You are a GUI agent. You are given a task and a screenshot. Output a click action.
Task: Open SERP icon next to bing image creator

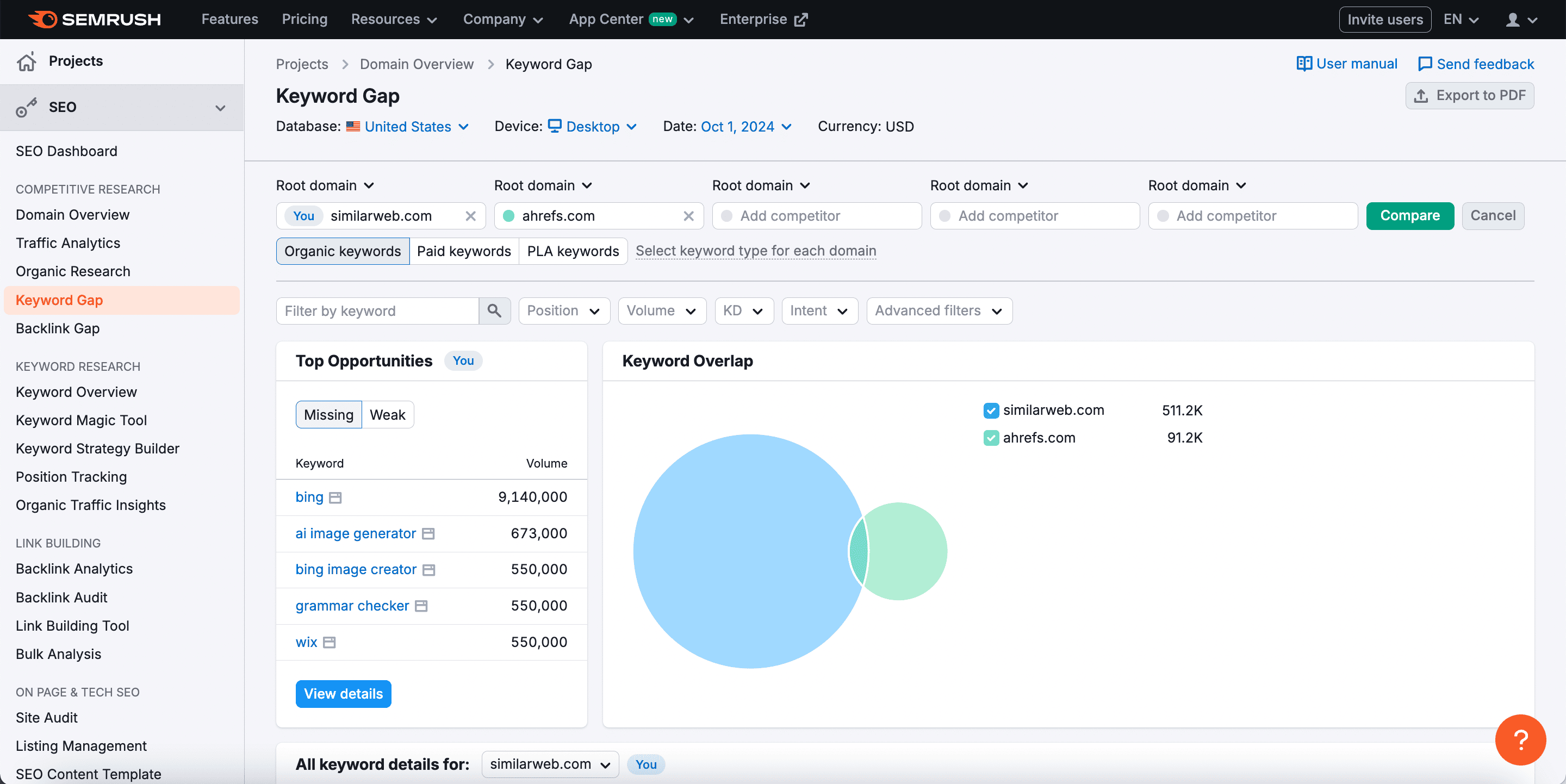[x=428, y=570]
